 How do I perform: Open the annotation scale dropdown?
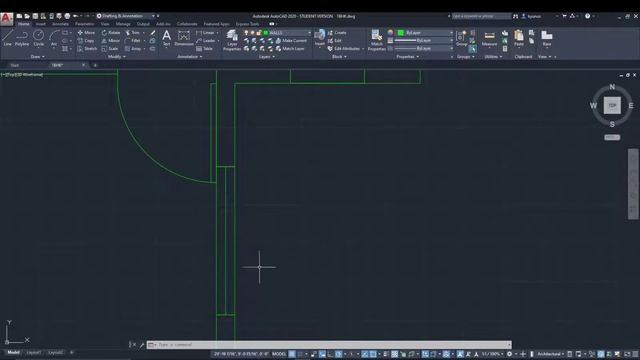(491, 354)
